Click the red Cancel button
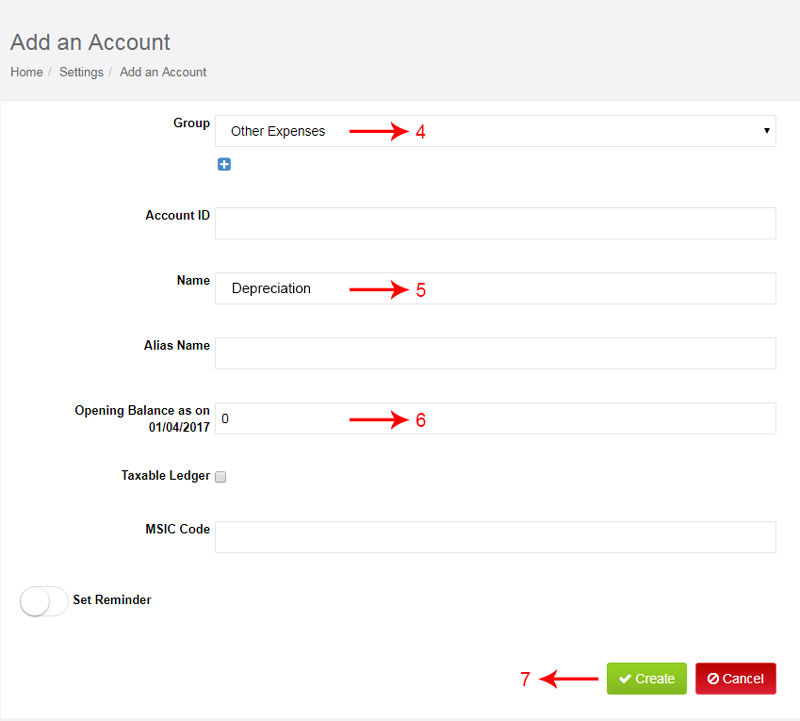800x721 pixels. coord(735,679)
